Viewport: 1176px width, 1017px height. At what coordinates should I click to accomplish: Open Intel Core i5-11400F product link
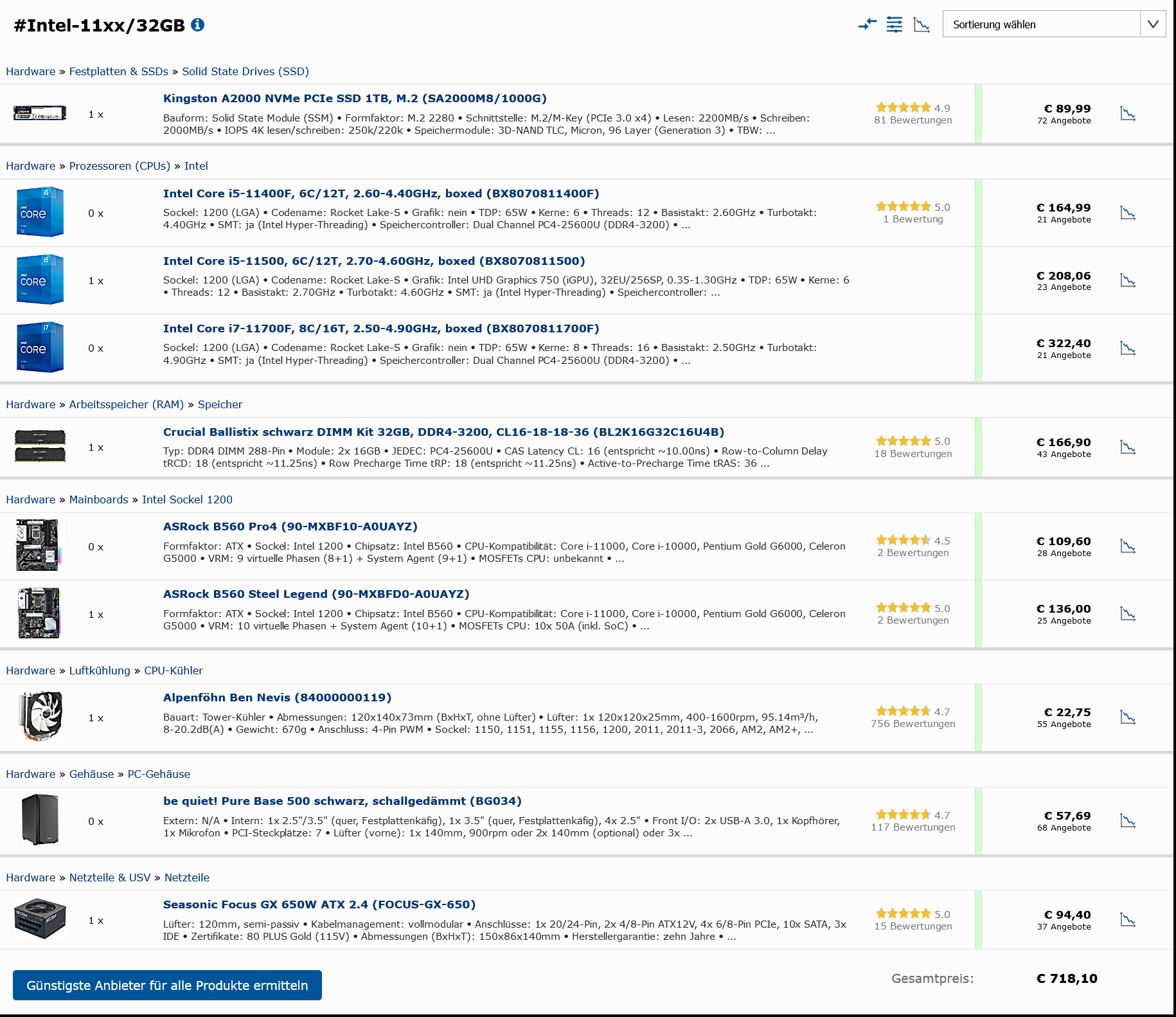(x=381, y=194)
